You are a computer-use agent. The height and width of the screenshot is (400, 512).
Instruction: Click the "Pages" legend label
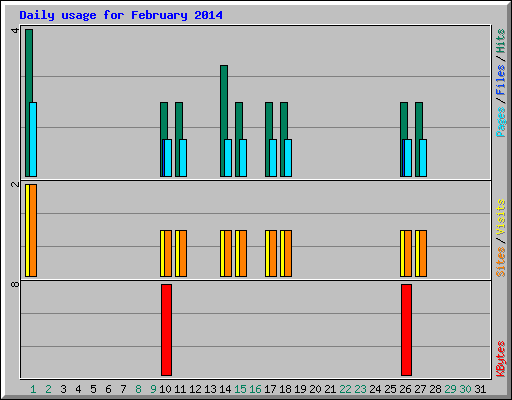click(x=501, y=122)
